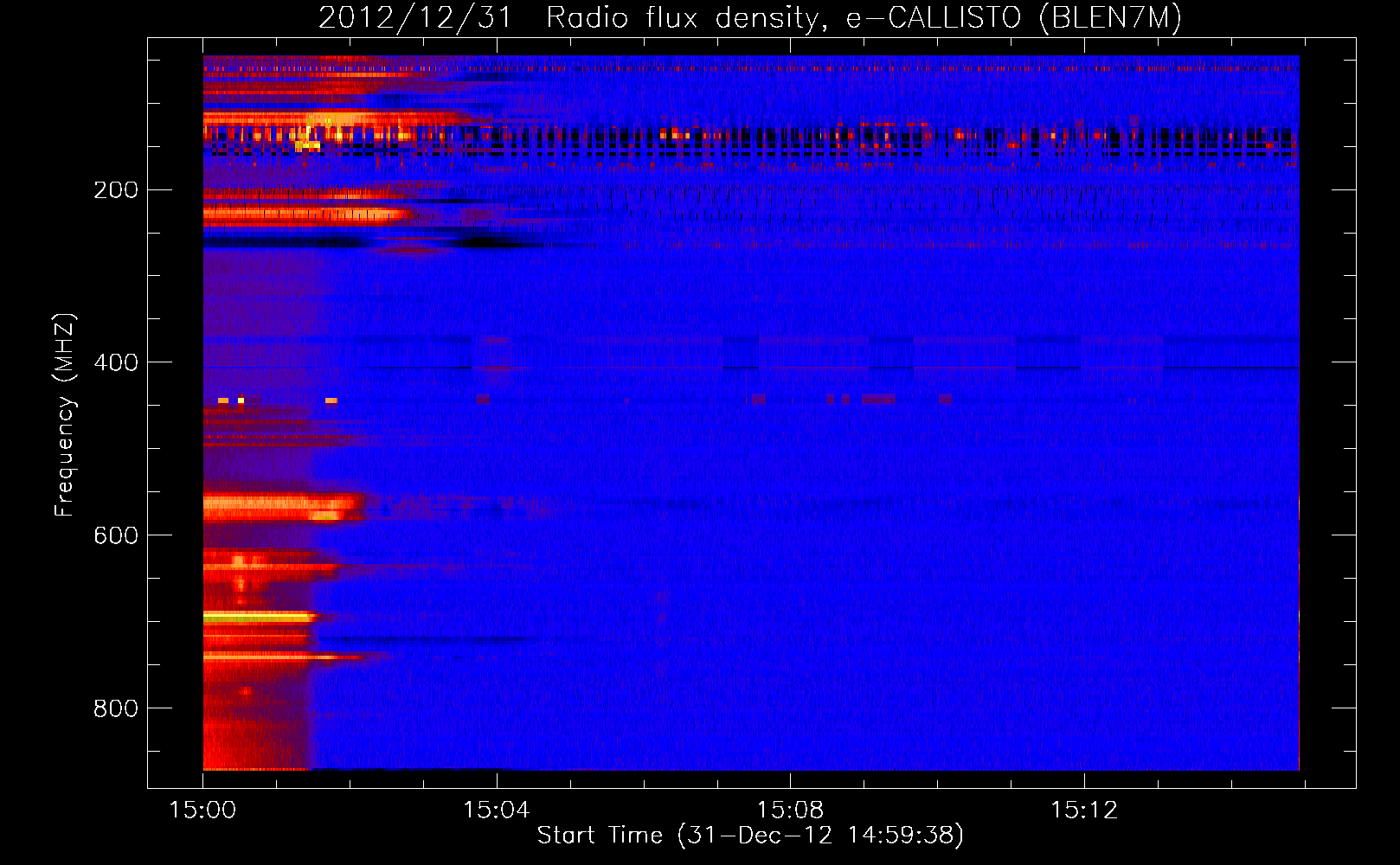The width and height of the screenshot is (1400, 865).
Task: Click the 800 frequency tick label
Action: pyautogui.click(x=116, y=708)
